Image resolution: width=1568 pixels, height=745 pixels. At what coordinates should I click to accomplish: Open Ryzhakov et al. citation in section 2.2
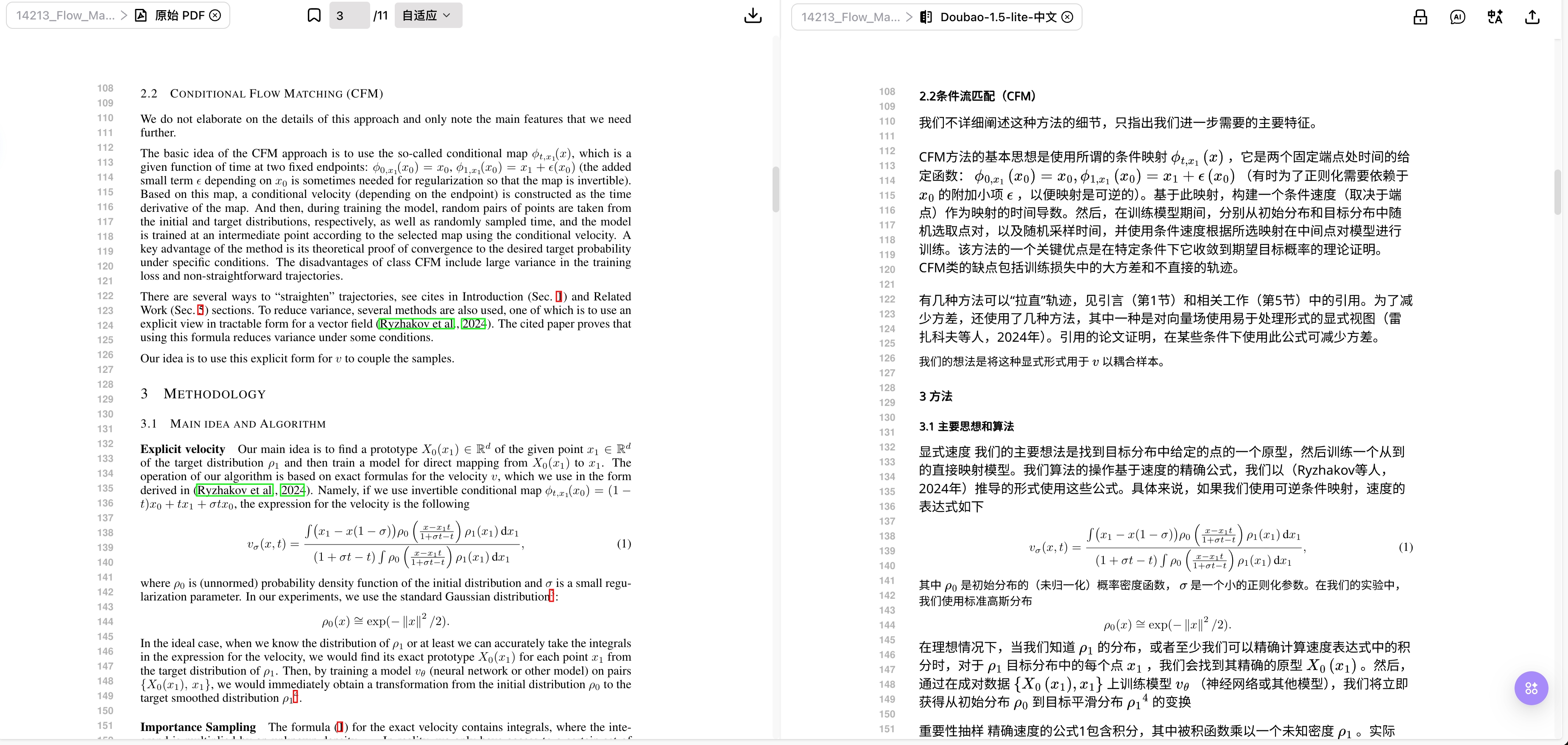point(417,323)
